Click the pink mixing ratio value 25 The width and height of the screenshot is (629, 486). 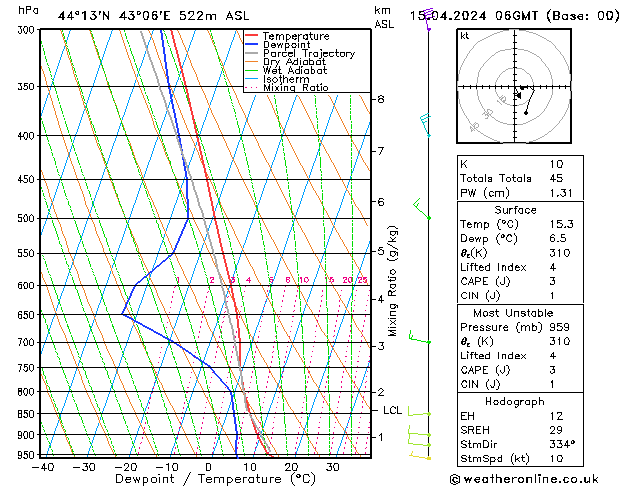[x=363, y=280]
